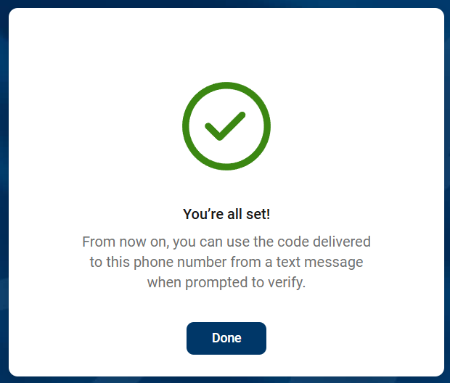Click the green checkmark icon
450x383 pixels.
click(x=225, y=126)
